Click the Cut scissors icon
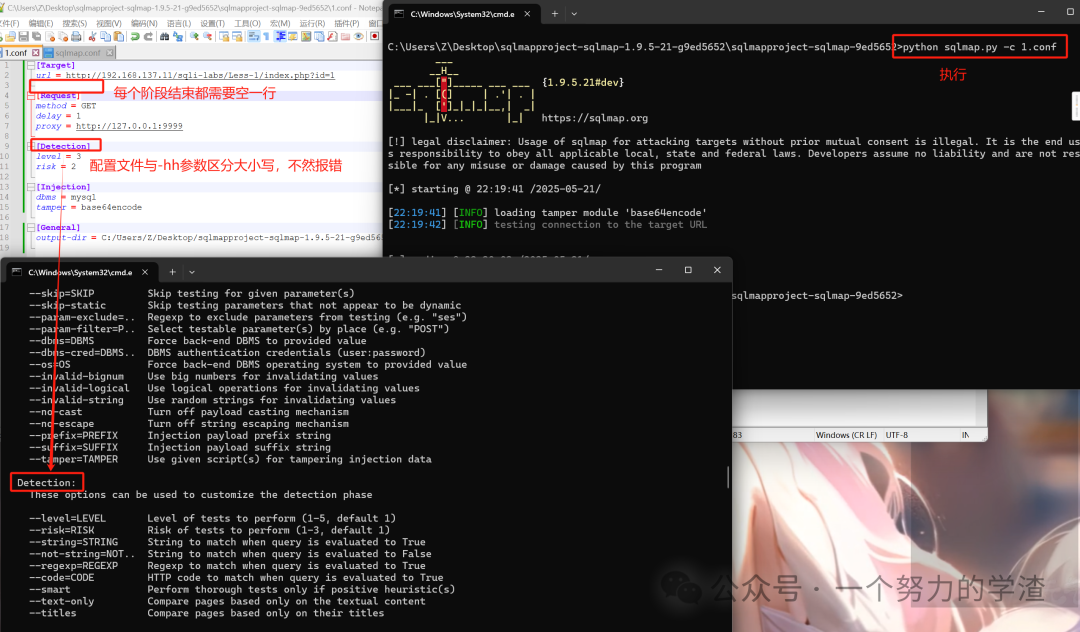Screen dimensions: 1080x632 [92, 36]
